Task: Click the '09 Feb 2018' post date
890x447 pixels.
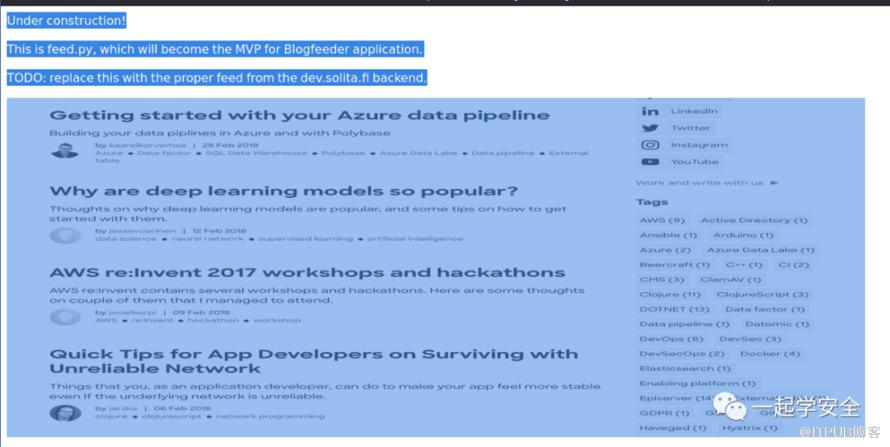Action: click(x=201, y=312)
